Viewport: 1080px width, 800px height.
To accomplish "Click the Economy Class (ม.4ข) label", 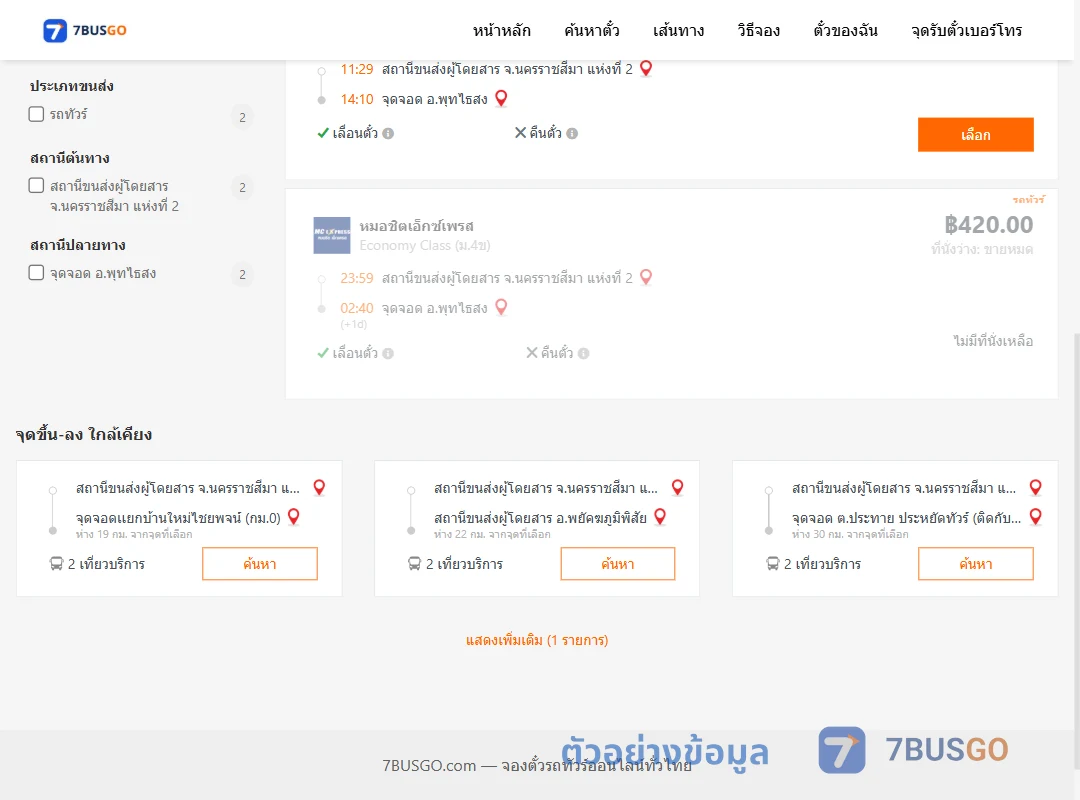I will click(x=424, y=245).
